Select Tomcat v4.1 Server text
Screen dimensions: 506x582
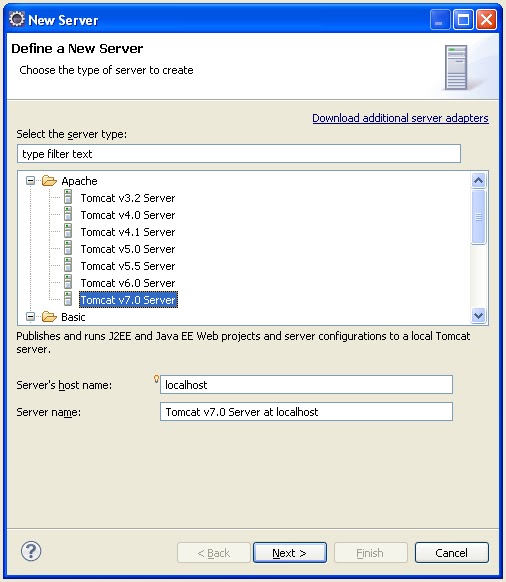tap(128, 232)
